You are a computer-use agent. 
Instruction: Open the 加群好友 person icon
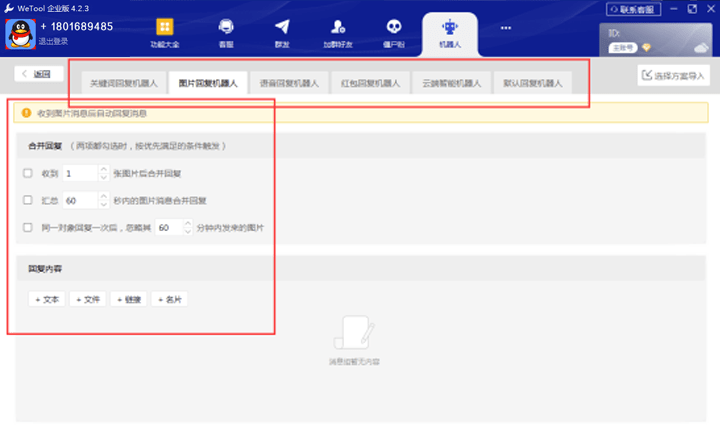(338, 27)
